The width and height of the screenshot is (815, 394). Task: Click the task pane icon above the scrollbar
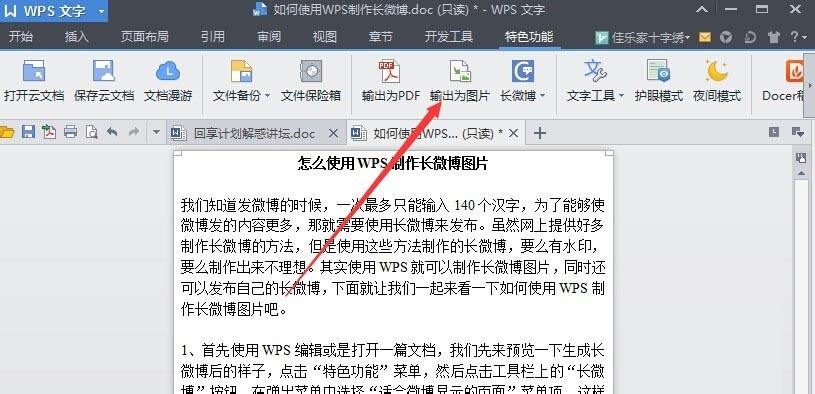pyautogui.click(x=801, y=157)
